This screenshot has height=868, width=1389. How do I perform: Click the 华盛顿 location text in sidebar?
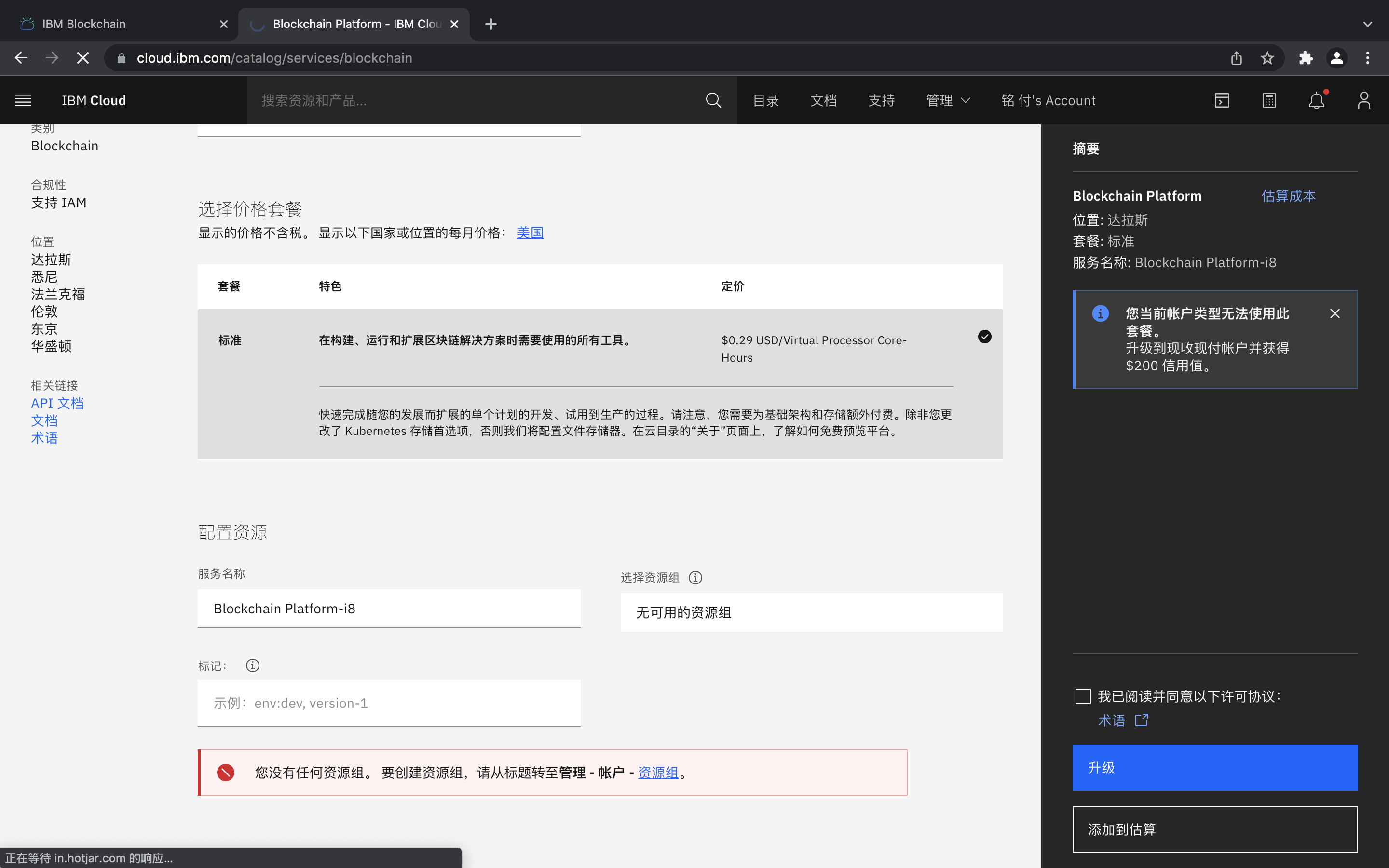(x=51, y=346)
